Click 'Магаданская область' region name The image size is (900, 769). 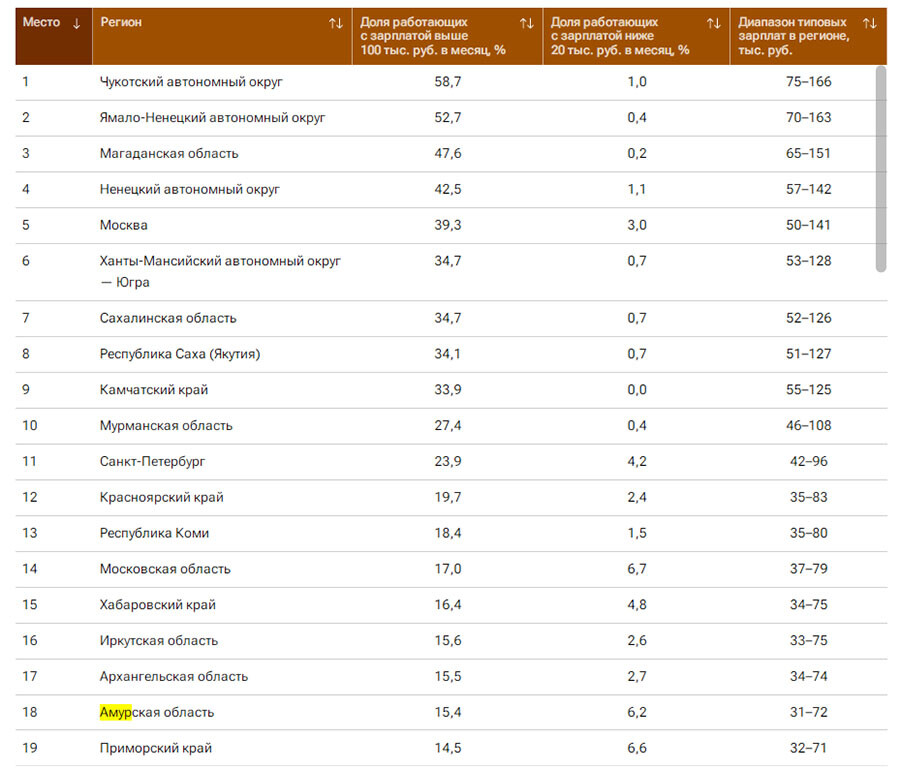(x=169, y=153)
